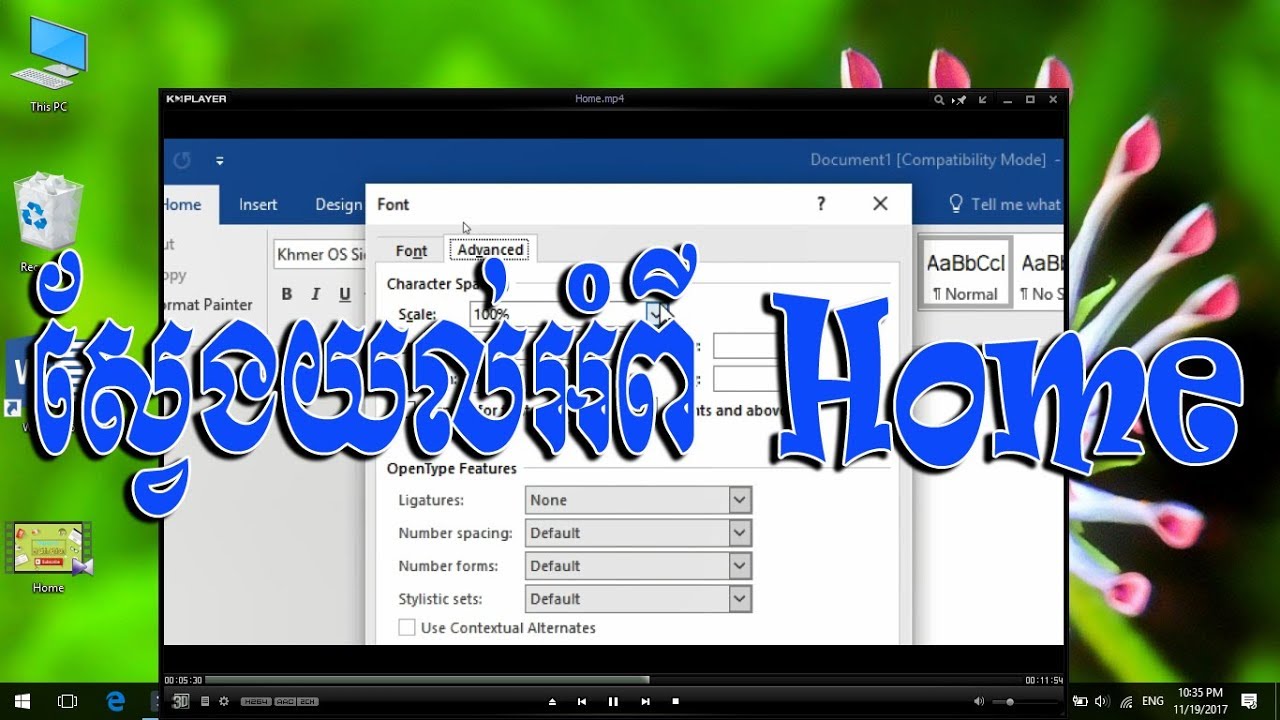Open the Insert ribbon tab in Word
1280x720 pixels.
pos(258,204)
